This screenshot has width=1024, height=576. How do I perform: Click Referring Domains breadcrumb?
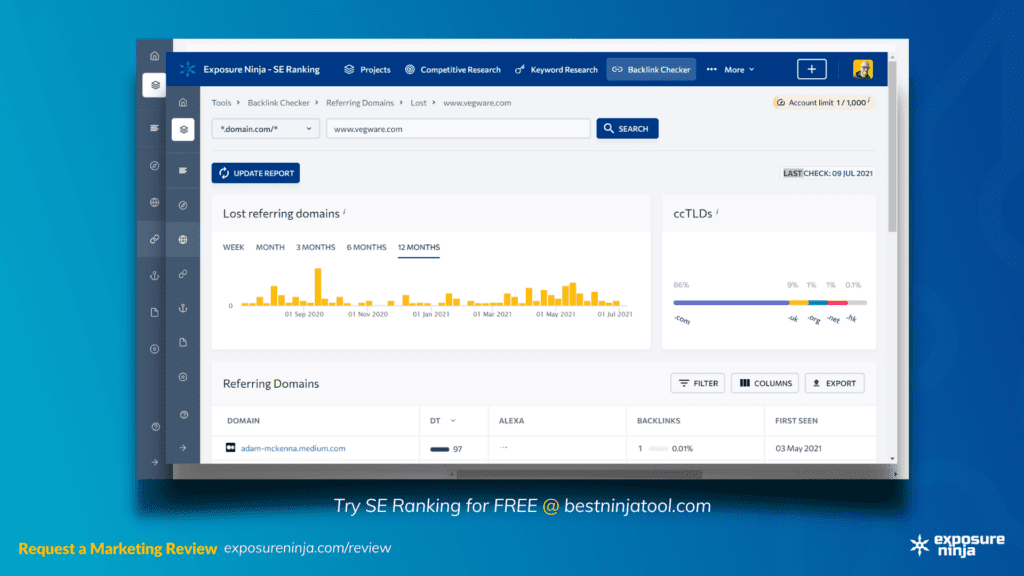[x=360, y=103]
